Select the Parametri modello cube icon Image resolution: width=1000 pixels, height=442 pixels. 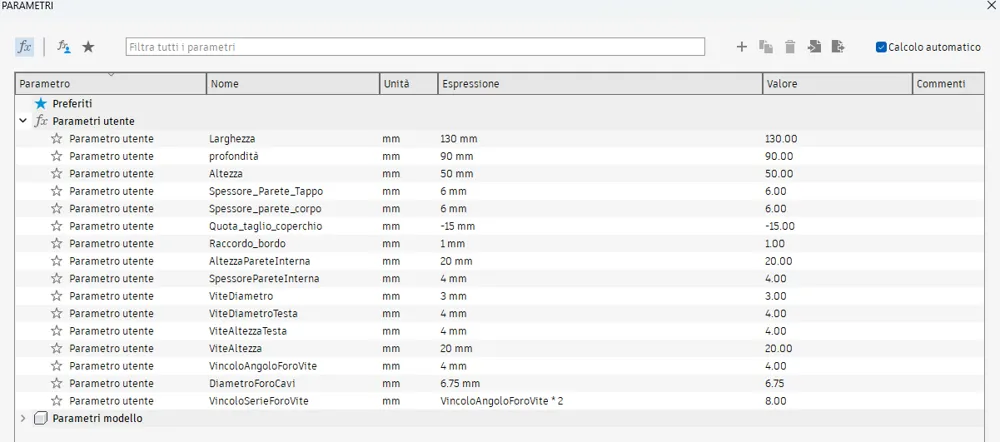click(41, 419)
